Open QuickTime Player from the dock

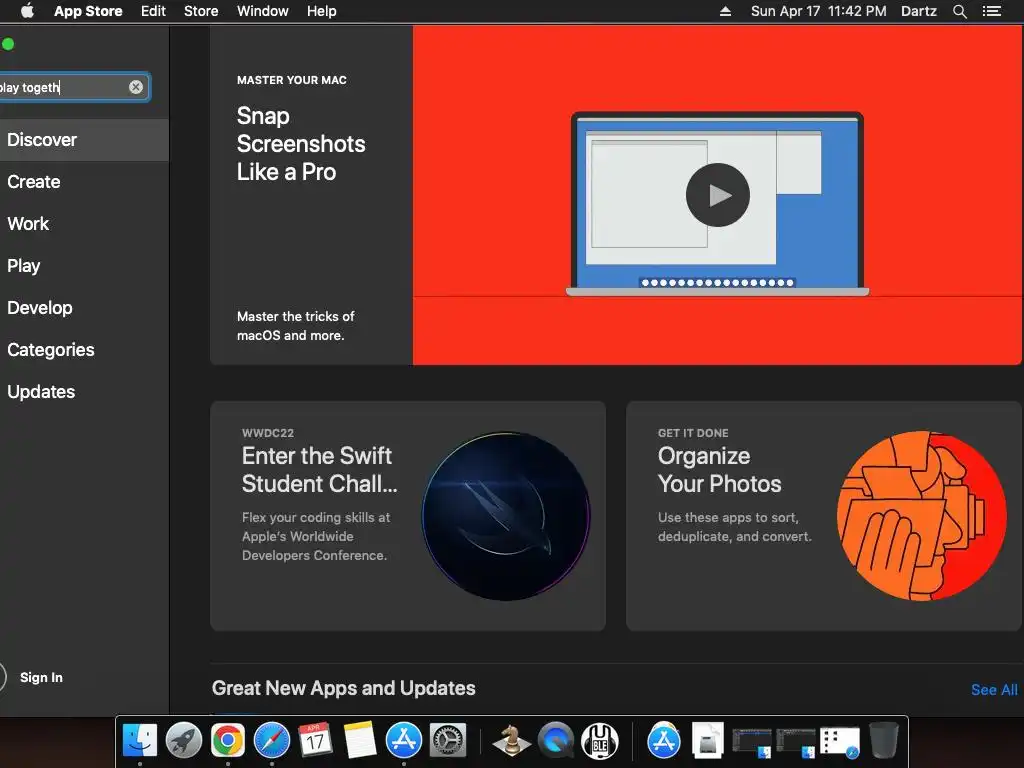pyautogui.click(x=556, y=741)
